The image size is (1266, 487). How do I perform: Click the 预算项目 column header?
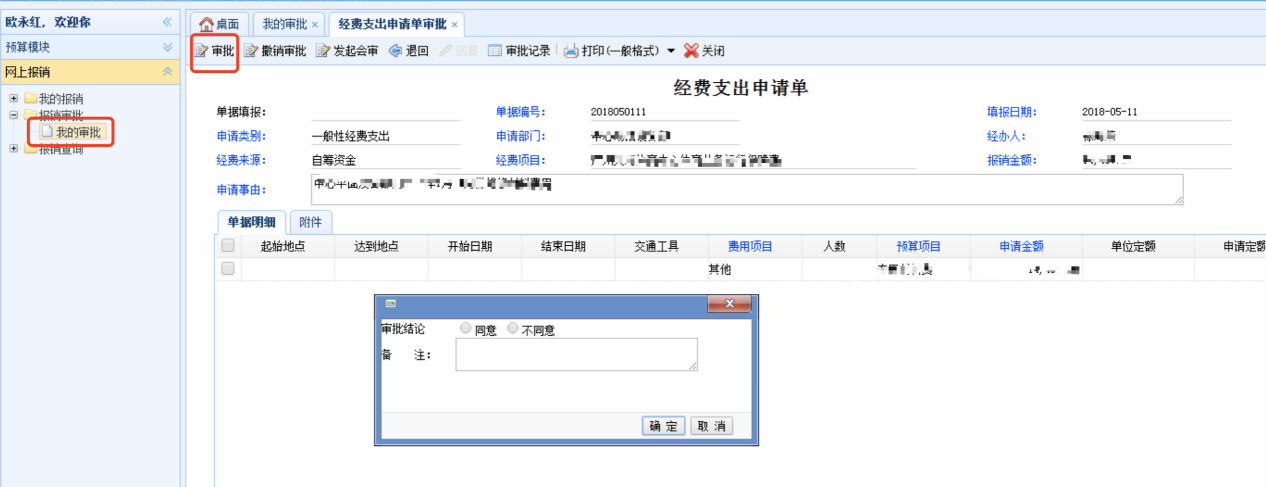[918, 246]
